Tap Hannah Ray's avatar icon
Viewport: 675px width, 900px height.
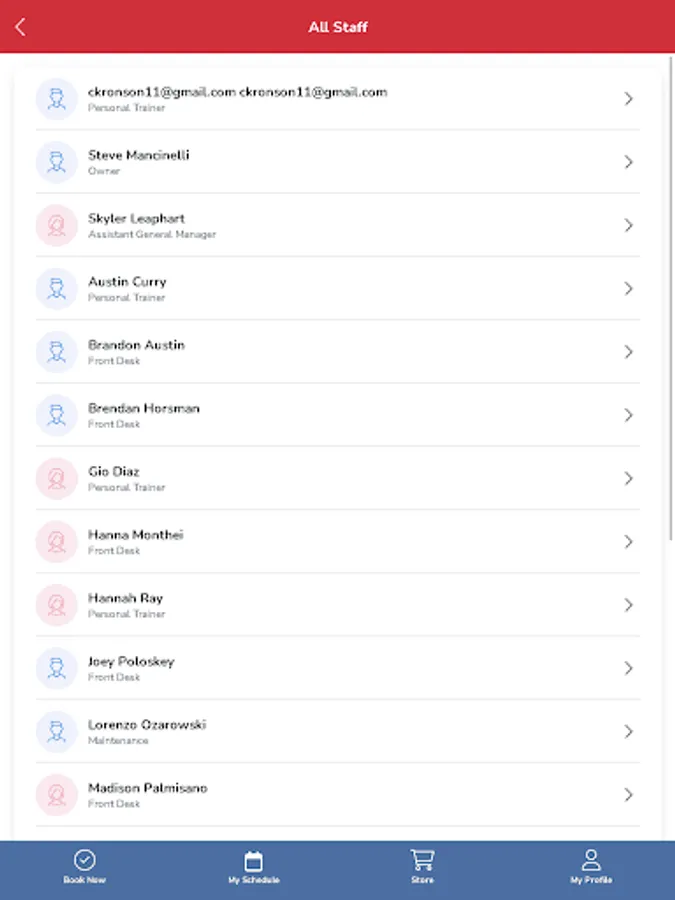coord(57,605)
